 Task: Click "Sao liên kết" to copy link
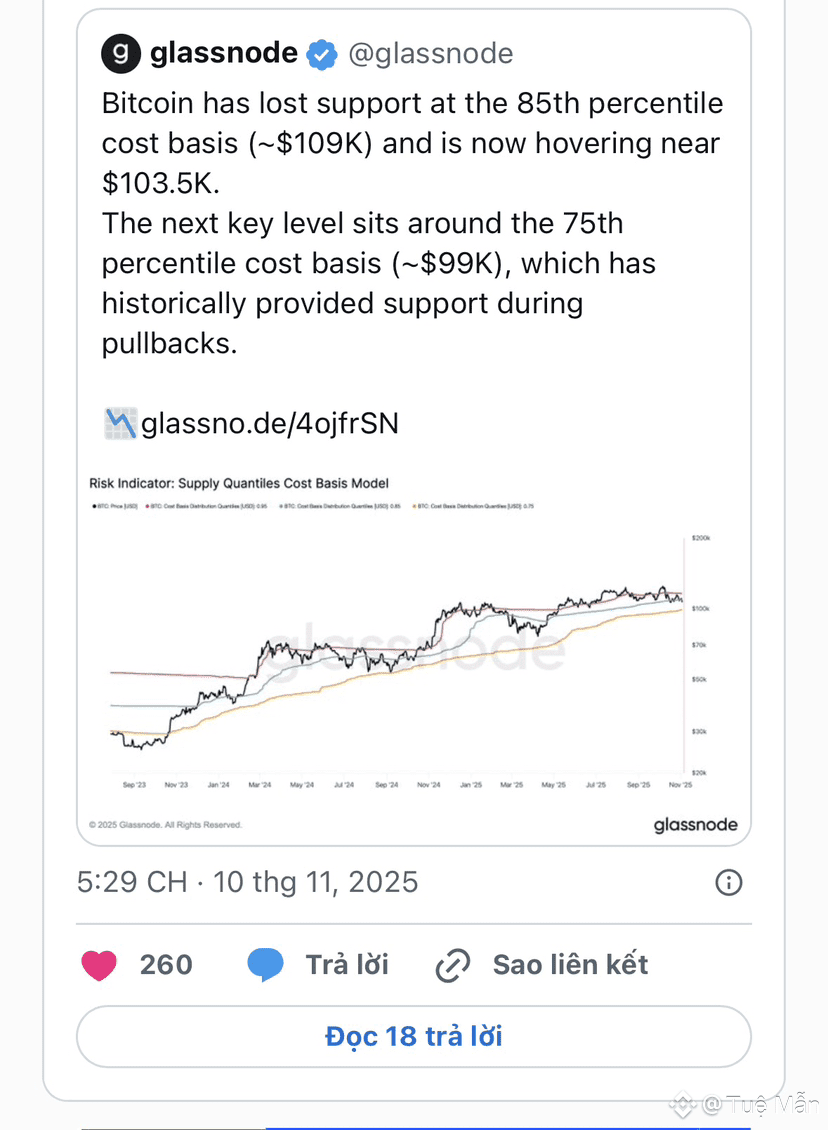coord(570,965)
